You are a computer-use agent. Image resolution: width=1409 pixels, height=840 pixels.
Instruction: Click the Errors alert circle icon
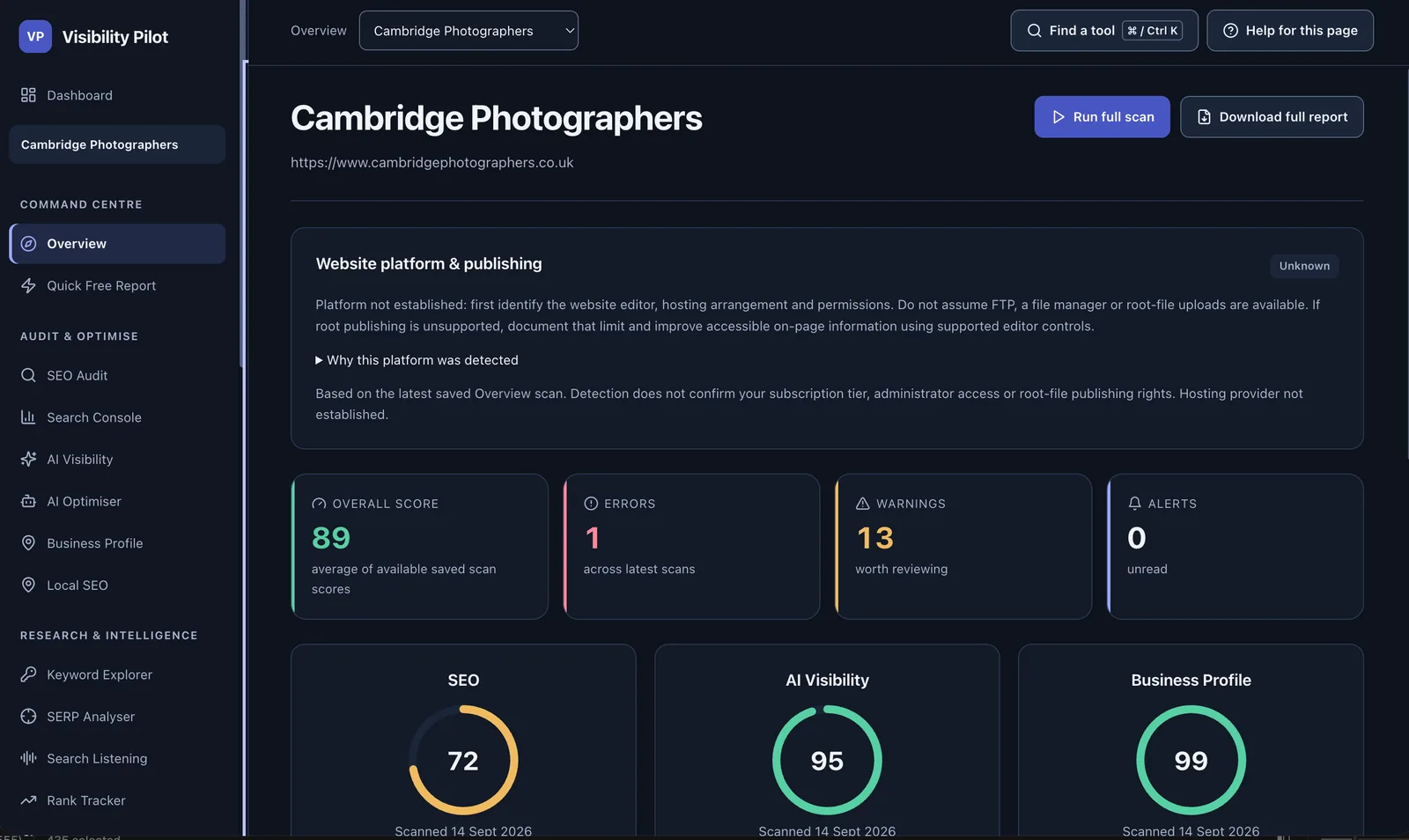coord(591,504)
